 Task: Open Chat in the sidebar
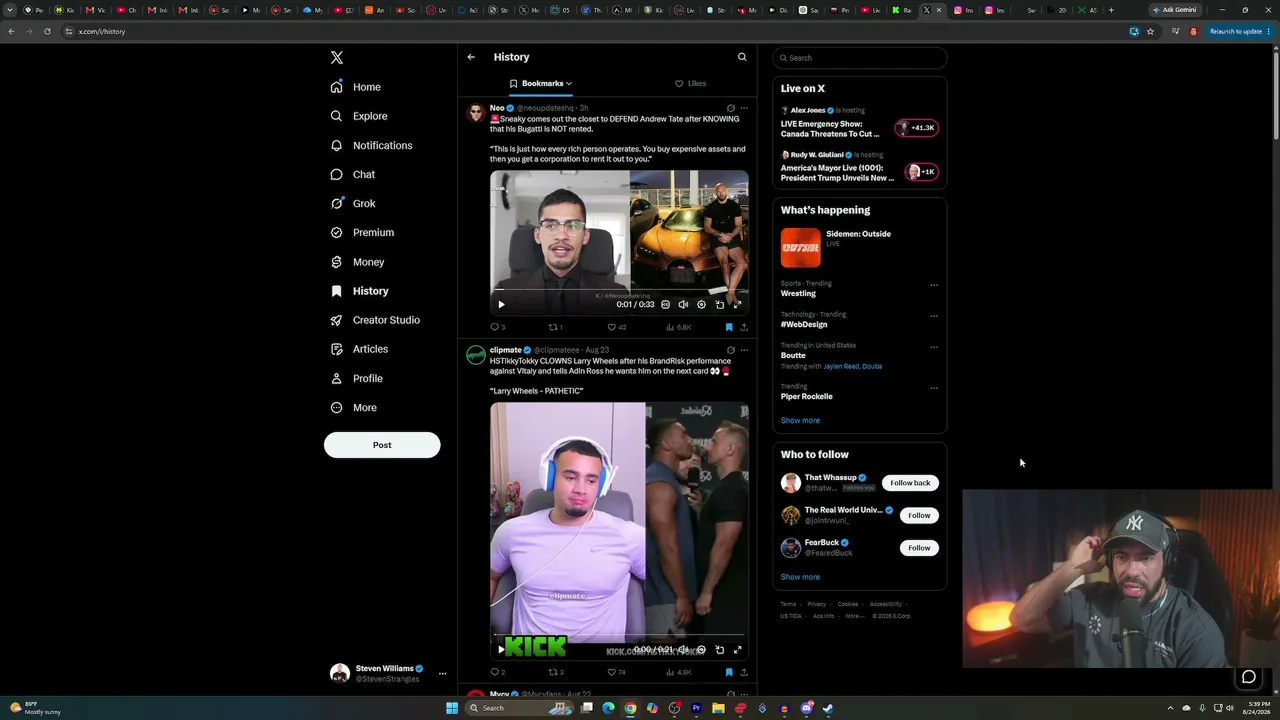pyautogui.click(x=353, y=174)
